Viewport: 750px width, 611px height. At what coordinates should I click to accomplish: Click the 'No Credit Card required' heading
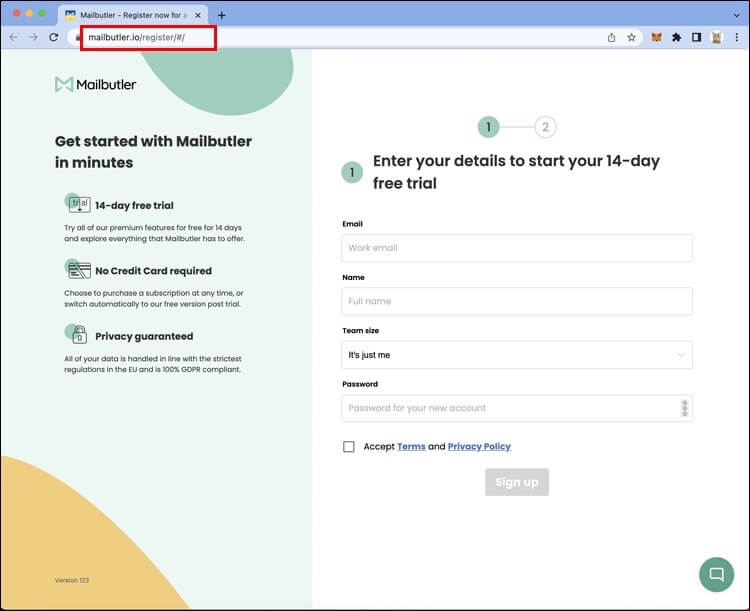coord(154,271)
